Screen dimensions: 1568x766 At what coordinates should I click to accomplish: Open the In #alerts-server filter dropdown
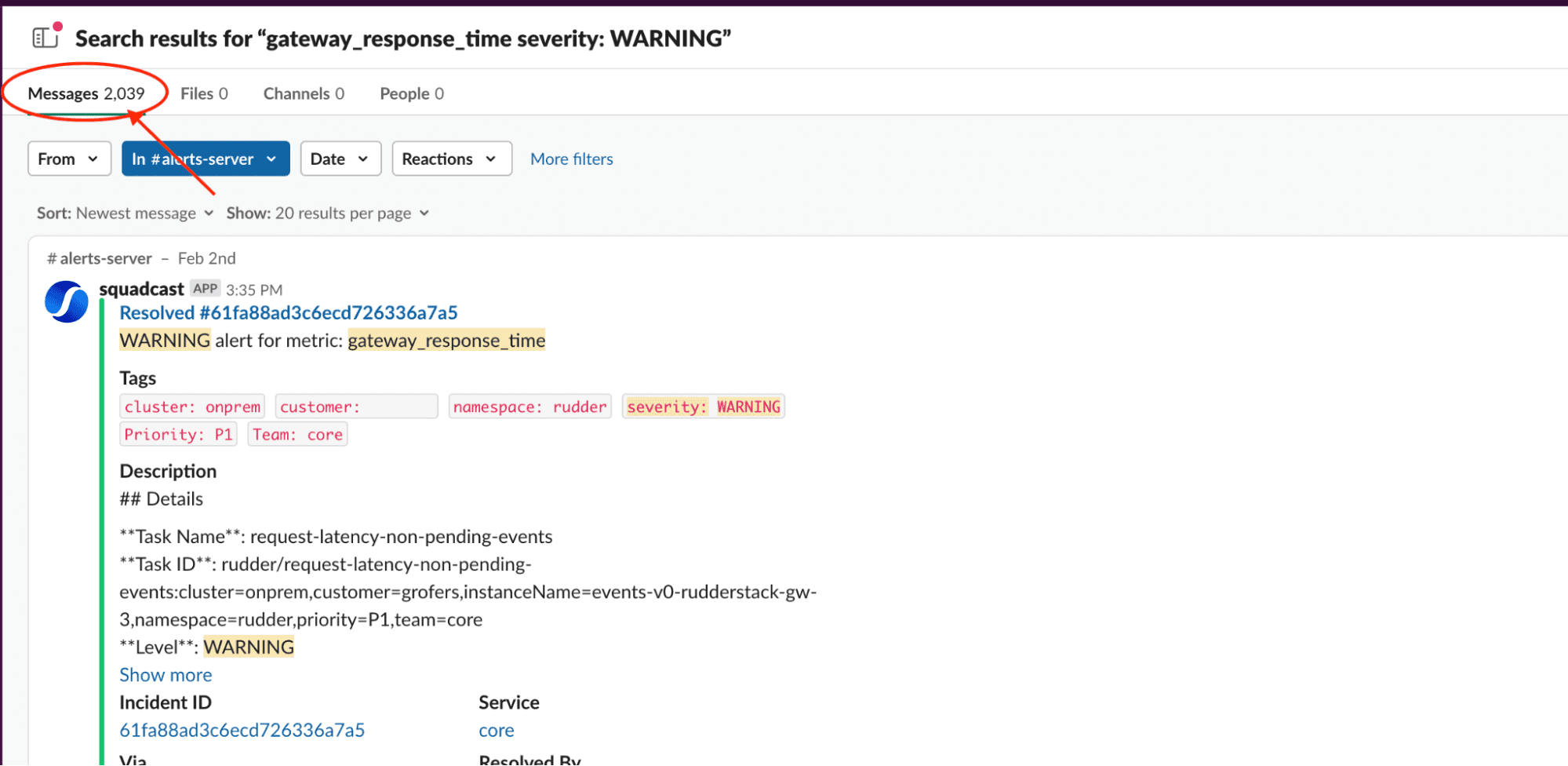click(x=206, y=159)
